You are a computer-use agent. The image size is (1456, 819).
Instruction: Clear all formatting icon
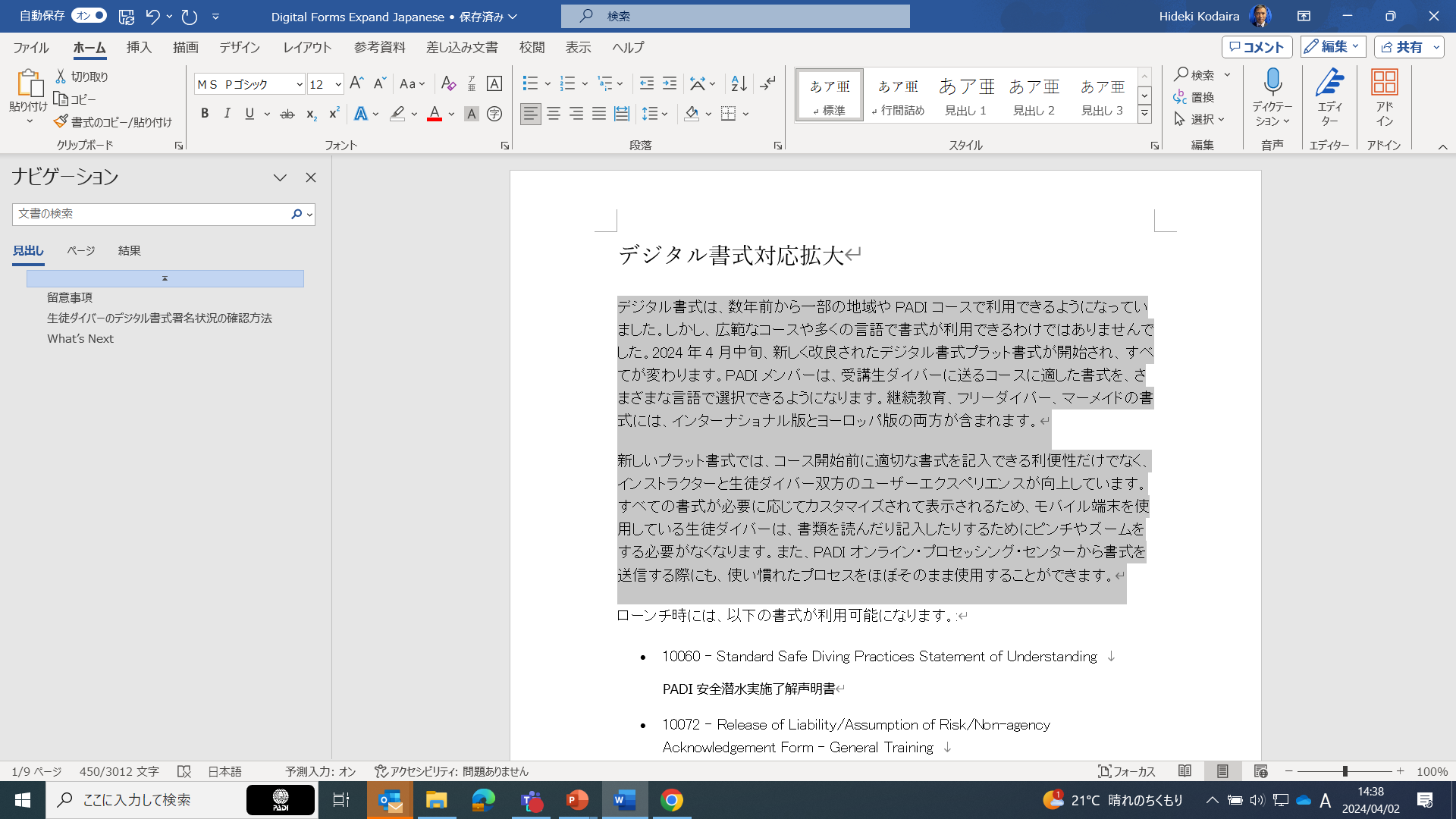pyautogui.click(x=448, y=83)
